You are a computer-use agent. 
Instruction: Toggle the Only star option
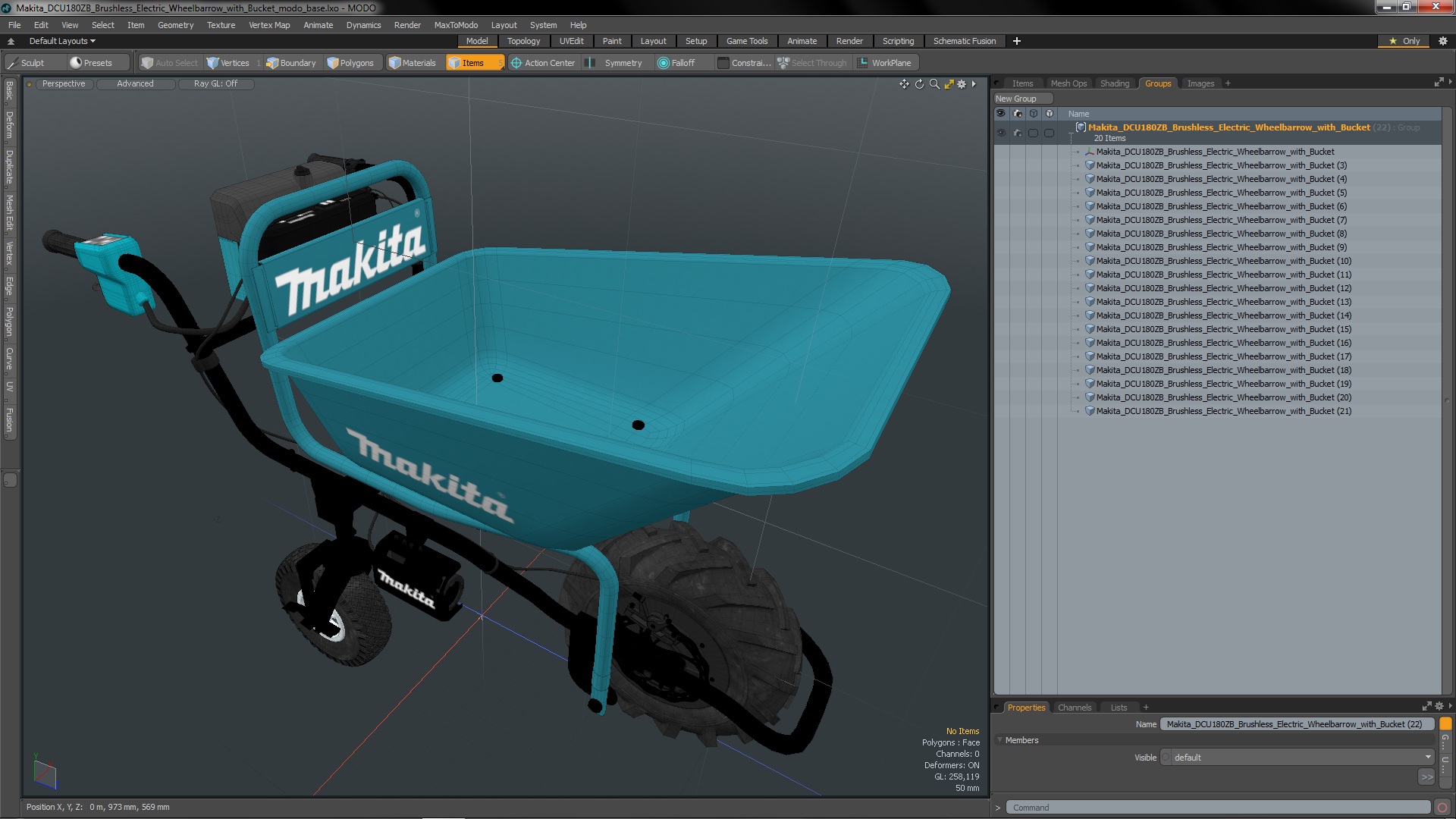tap(1404, 41)
